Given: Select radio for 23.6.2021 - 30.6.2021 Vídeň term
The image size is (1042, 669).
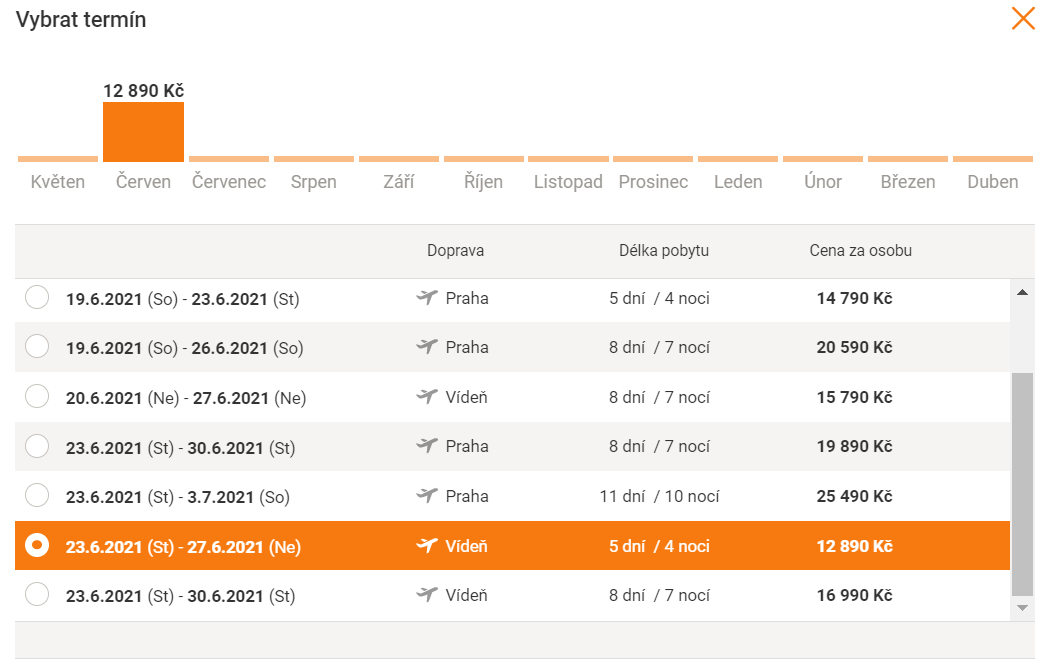Looking at the screenshot, I should pyautogui.click(x=37, y=594).
